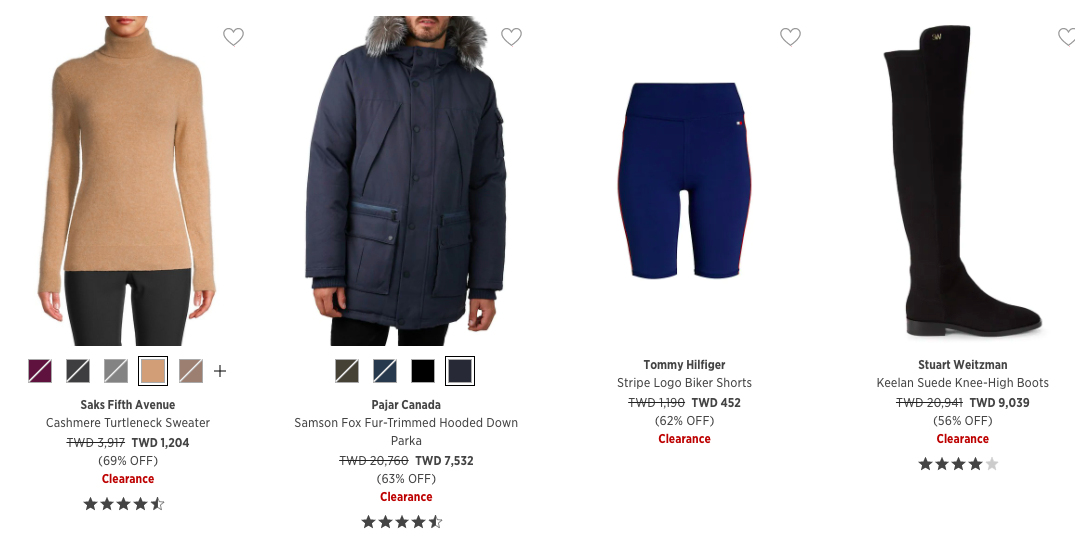1075x536 pixels.
Task: Select the burgundy sweater color swatch
Action: pyautogui.click(x=40, y=371)
